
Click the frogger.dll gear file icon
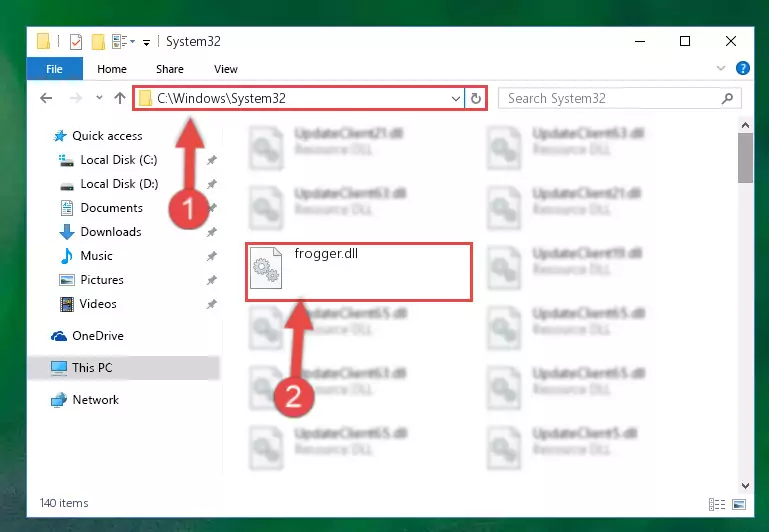pos(266,268)
